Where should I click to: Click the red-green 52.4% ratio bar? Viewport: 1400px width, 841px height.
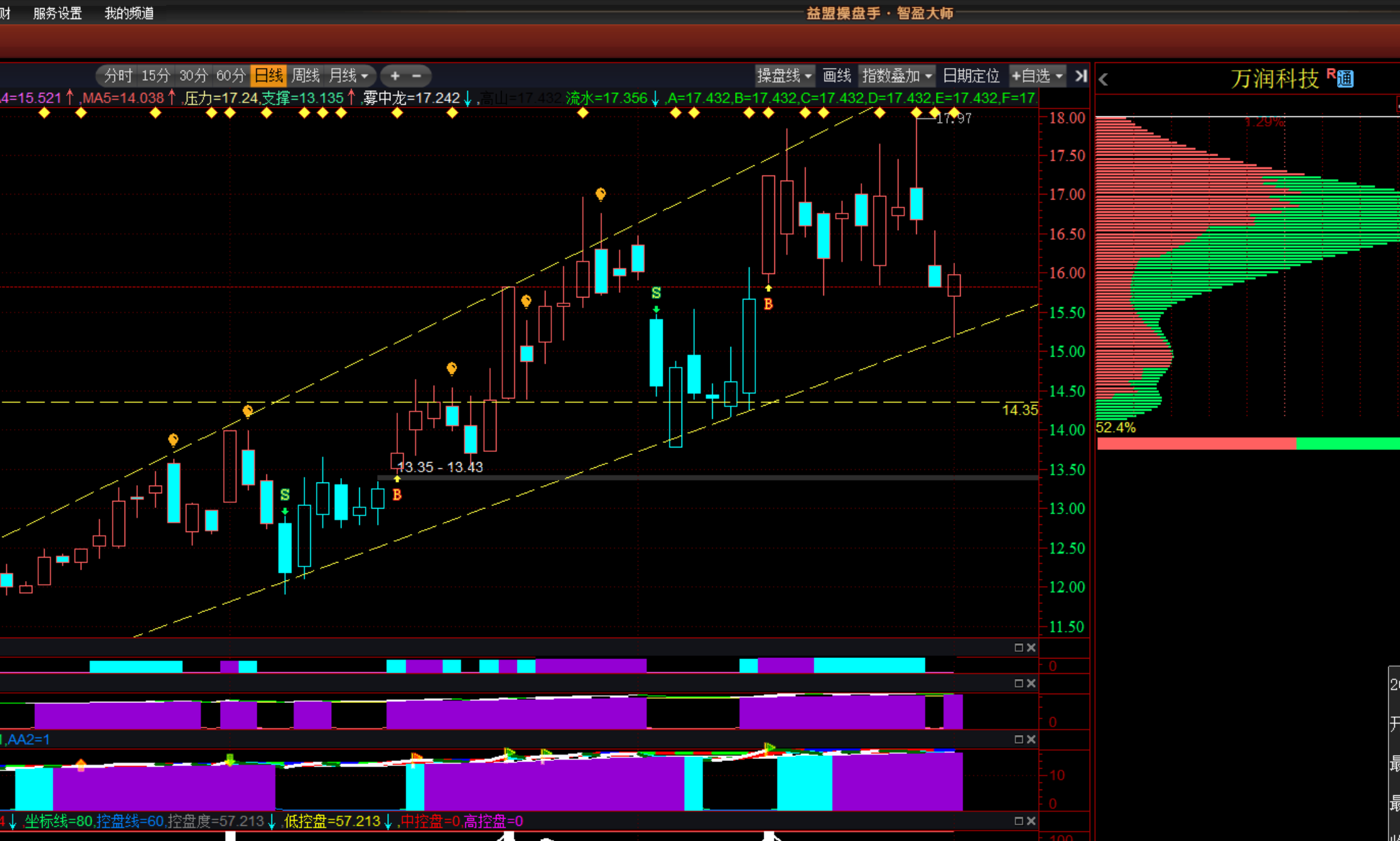[x=1246, y=444]
